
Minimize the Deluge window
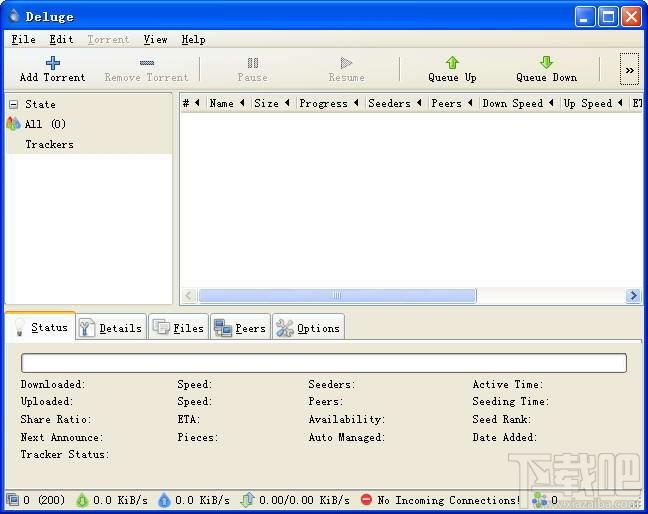coord(584,17)
